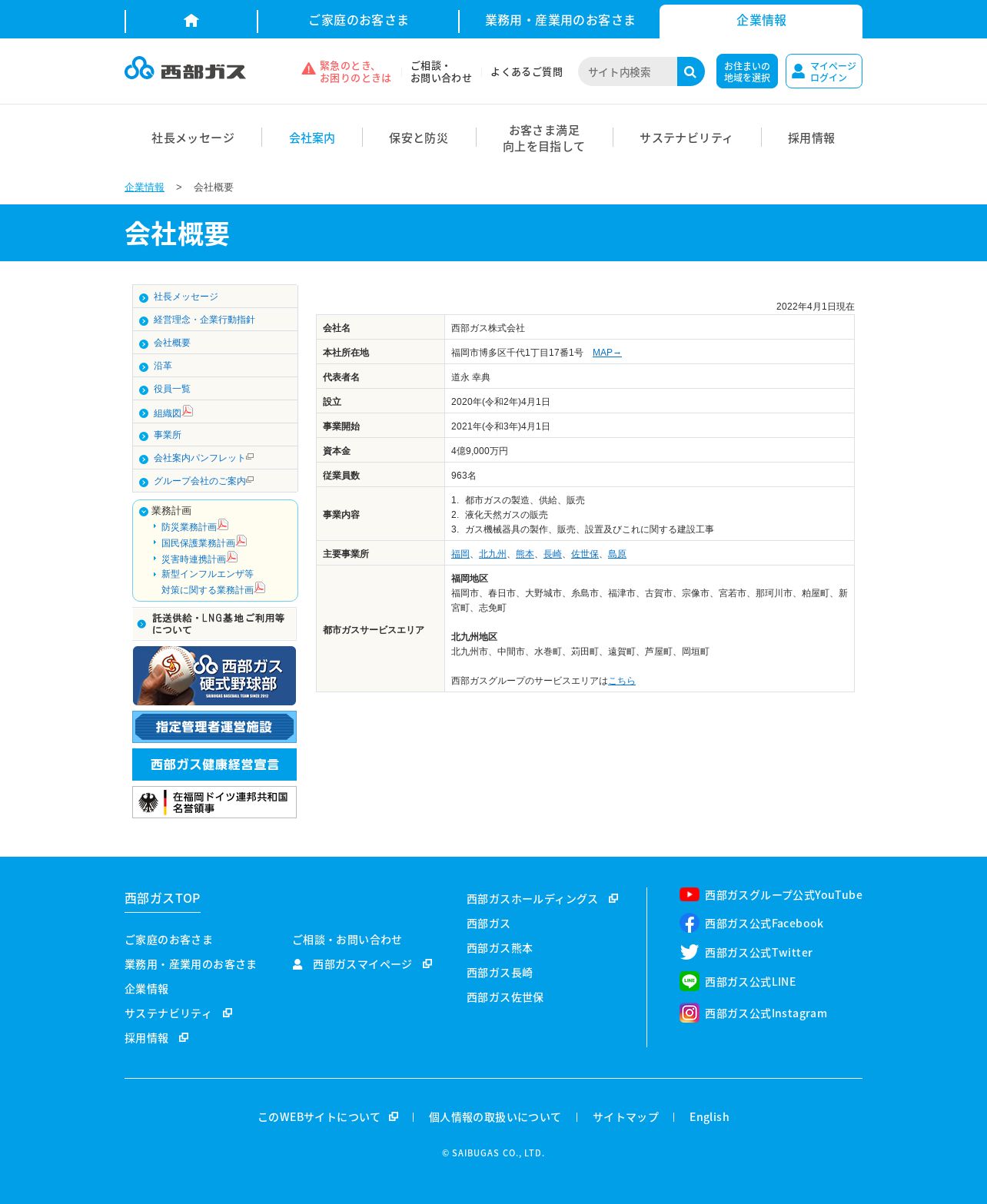Click PDF icon beside 組織図

point(188,411)
